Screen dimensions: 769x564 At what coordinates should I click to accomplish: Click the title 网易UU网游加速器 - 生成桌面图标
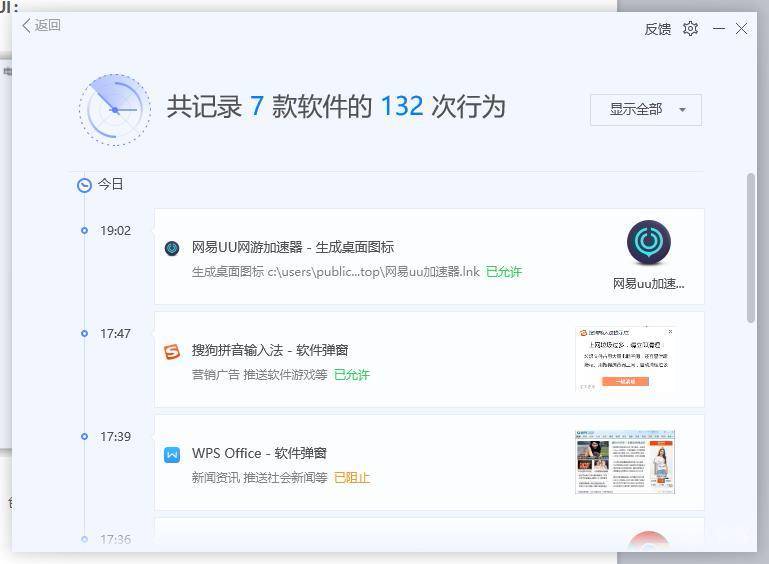(293, 247)
